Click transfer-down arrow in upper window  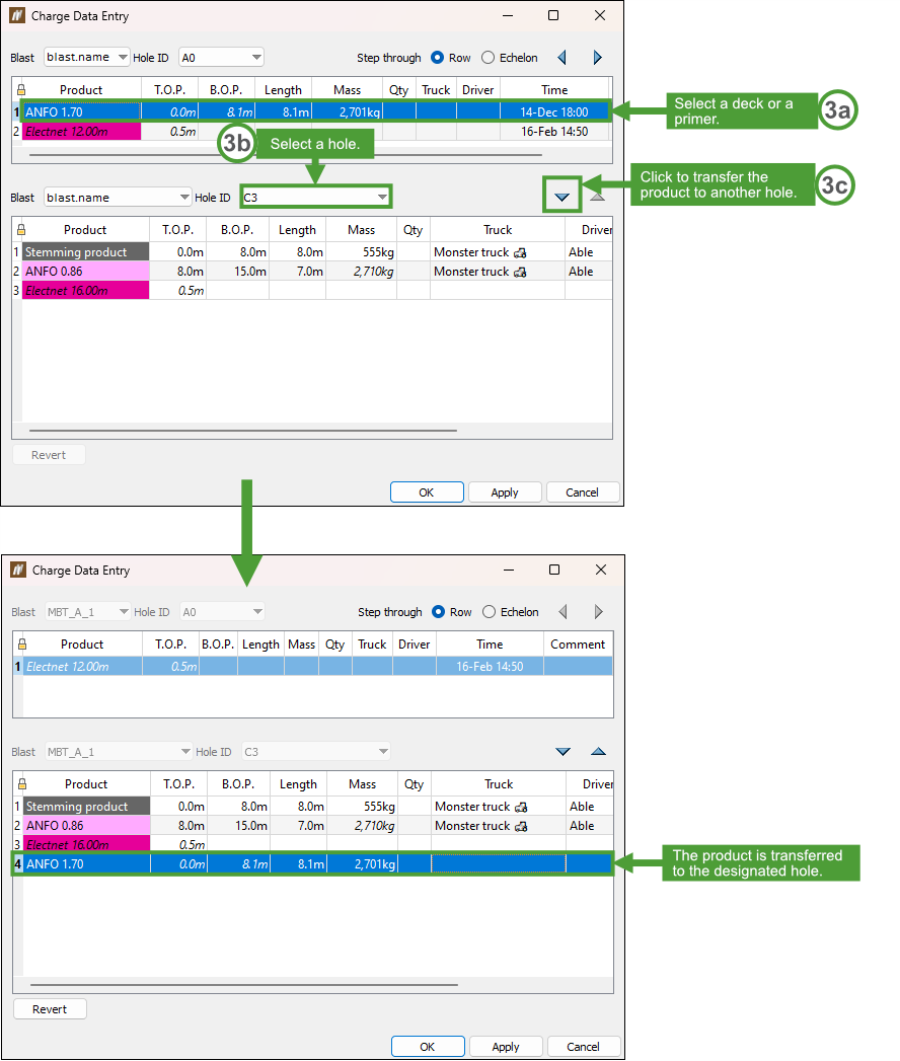point(562,197)
